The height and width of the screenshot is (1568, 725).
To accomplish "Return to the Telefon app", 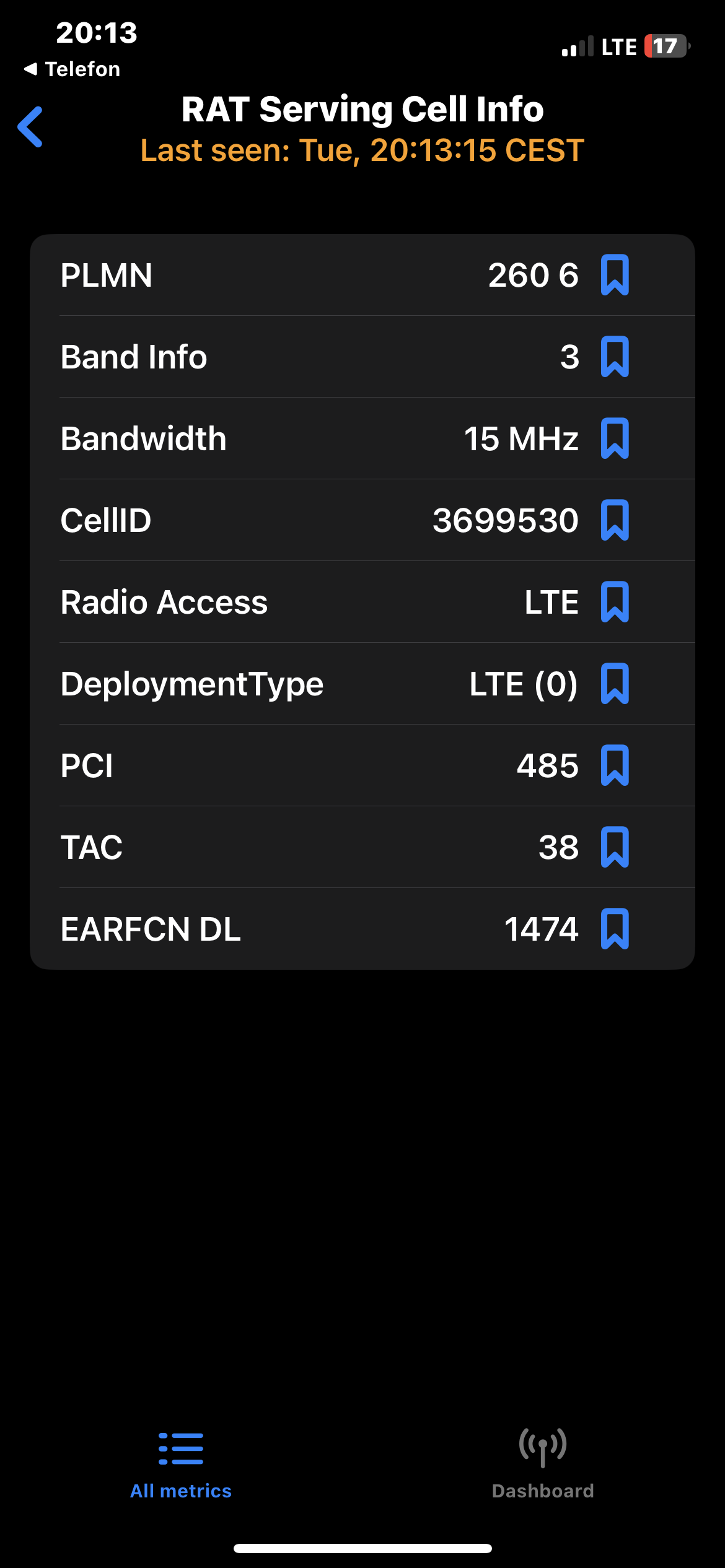I will click(72, 69).
